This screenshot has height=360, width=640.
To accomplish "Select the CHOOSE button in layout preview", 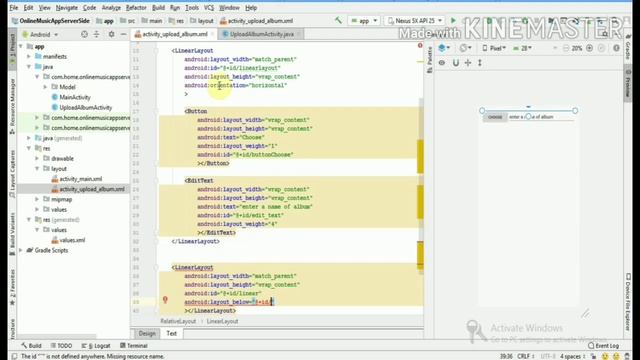I will pos(495,117).
